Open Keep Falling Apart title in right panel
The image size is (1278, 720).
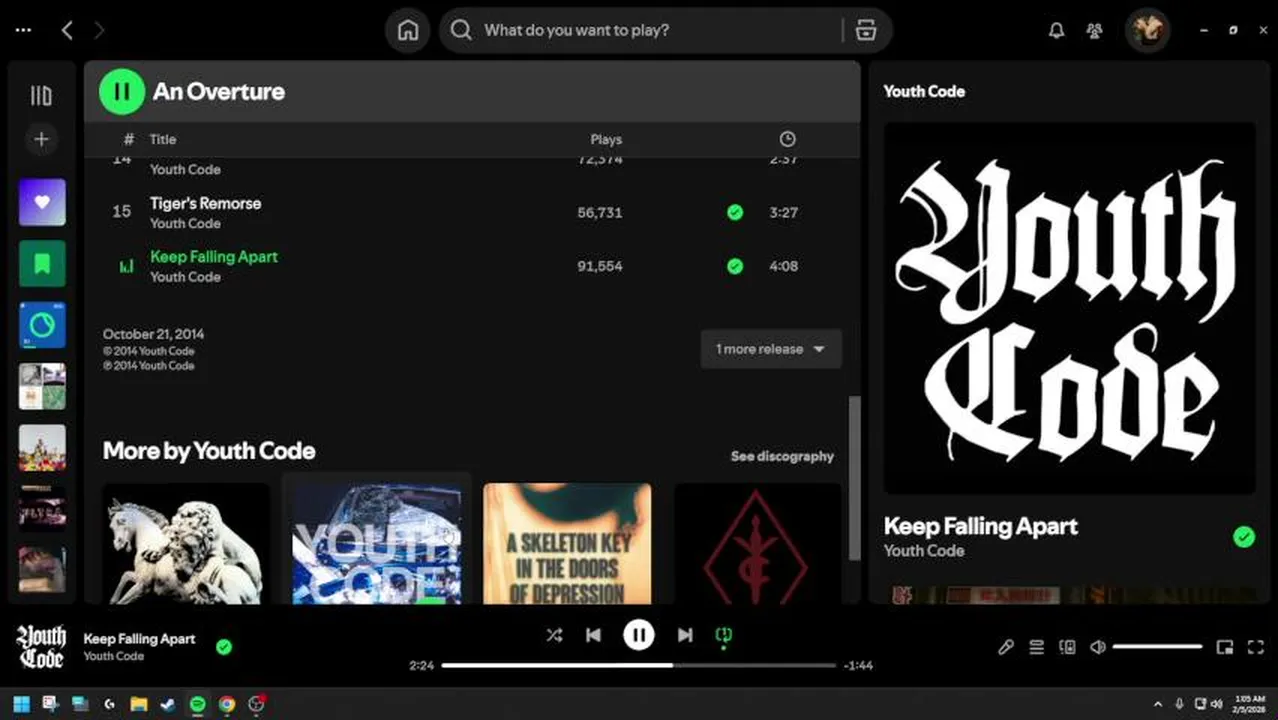tap(981, 526)
